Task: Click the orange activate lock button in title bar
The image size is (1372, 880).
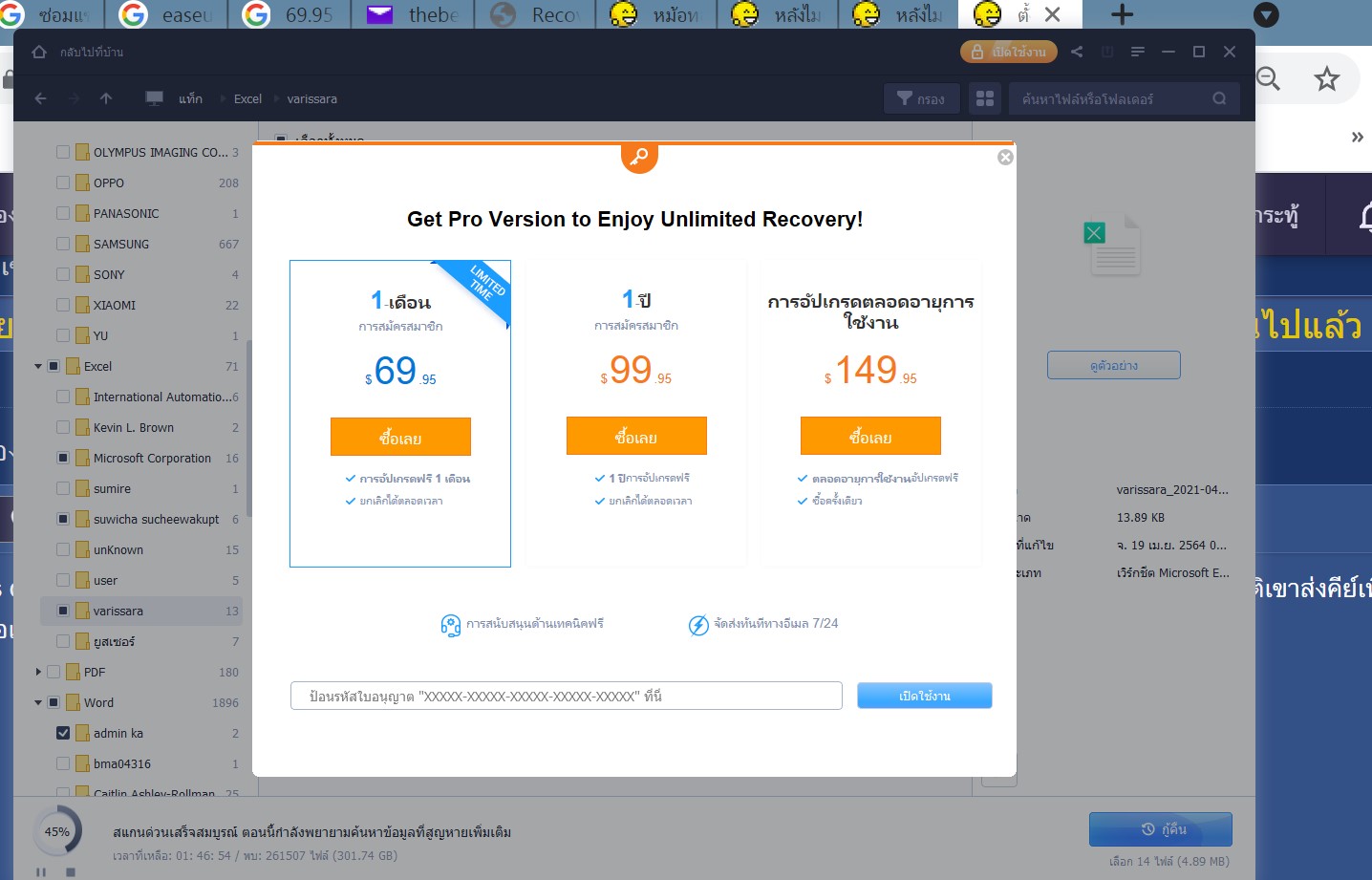Action: (x=1009, y=52)
